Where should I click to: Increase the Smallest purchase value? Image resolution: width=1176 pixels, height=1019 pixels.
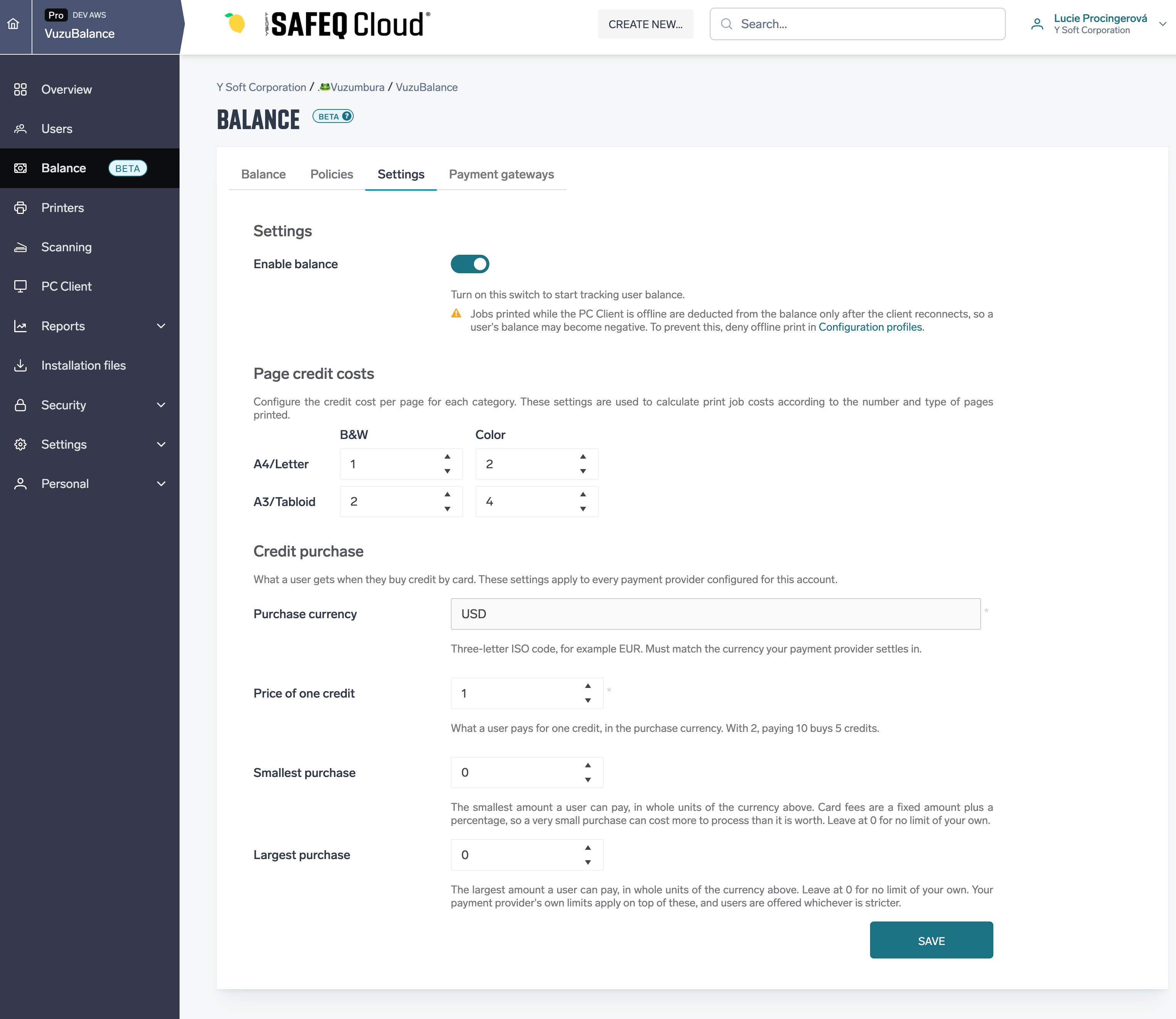click(x=588, y=765)
